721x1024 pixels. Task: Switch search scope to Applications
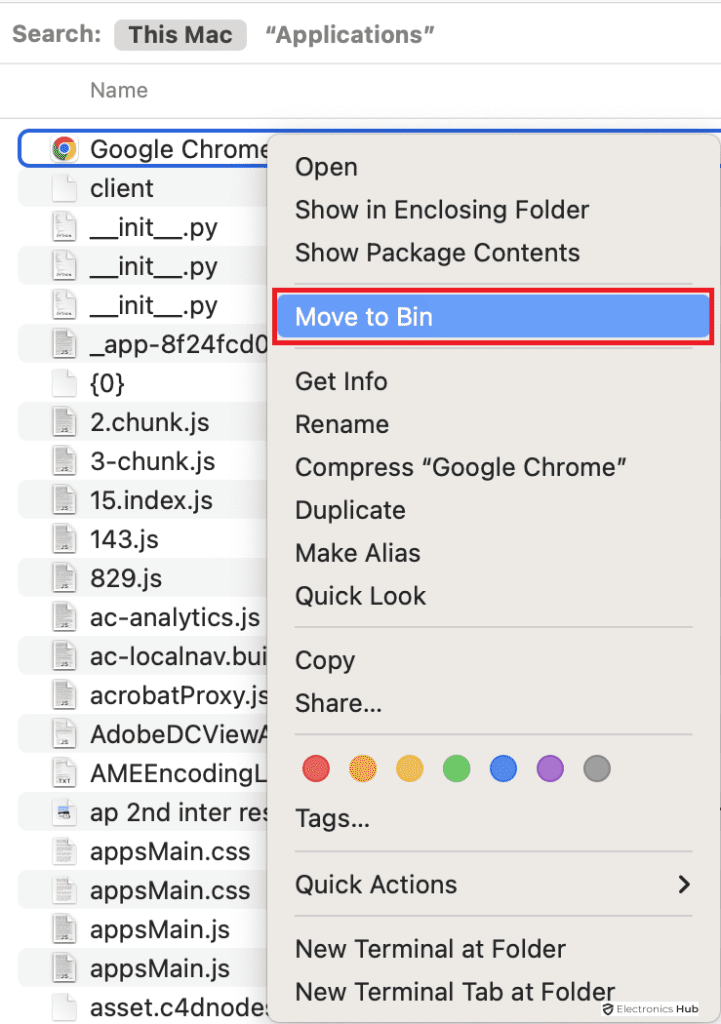[x=348, y=34]
